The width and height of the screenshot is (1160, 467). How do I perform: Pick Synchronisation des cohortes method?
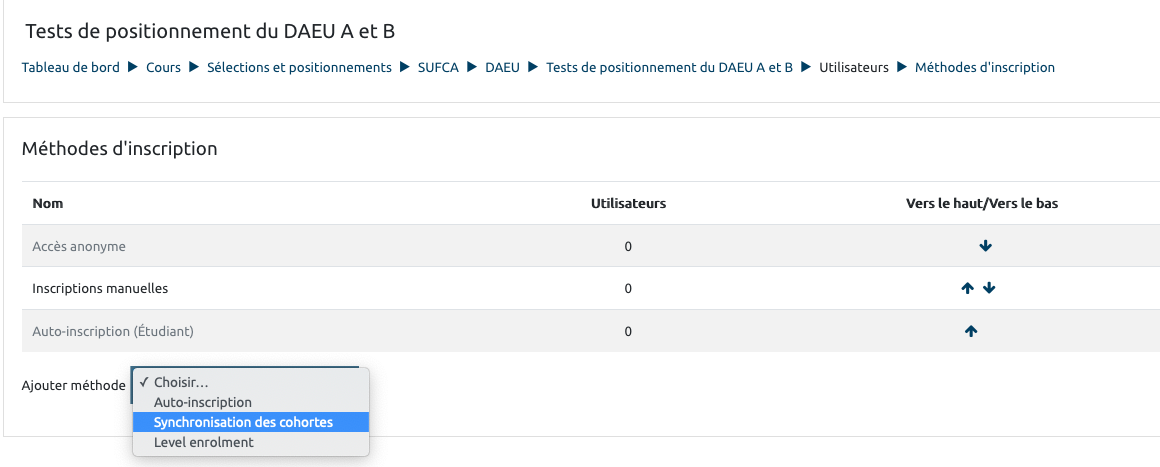[x=243, y=422]
